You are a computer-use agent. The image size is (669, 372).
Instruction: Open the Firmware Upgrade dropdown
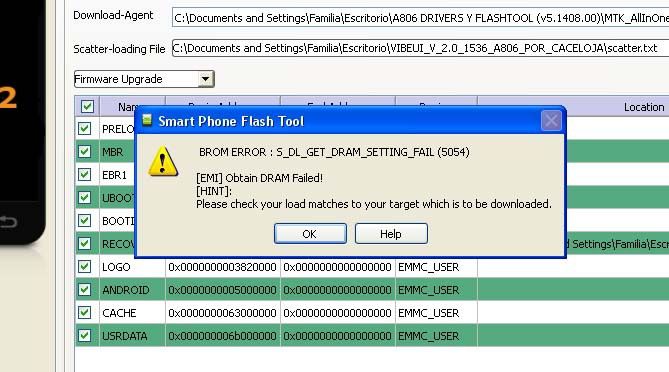click(205, 79)
